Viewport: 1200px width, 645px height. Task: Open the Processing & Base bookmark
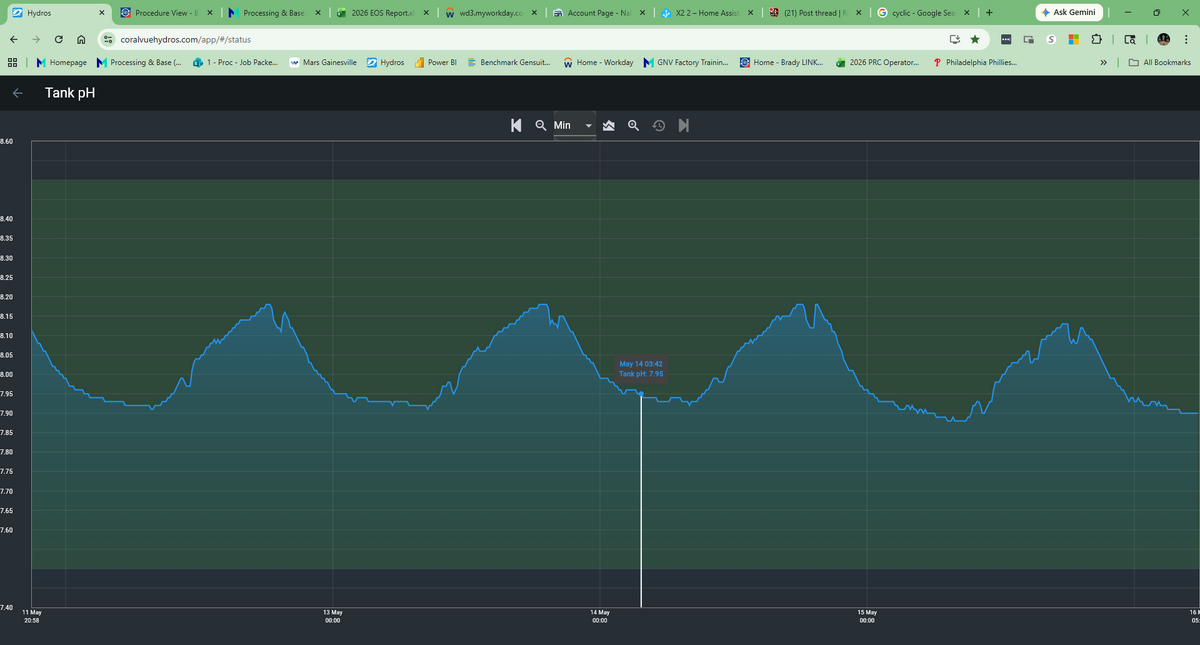pos(139,62)
